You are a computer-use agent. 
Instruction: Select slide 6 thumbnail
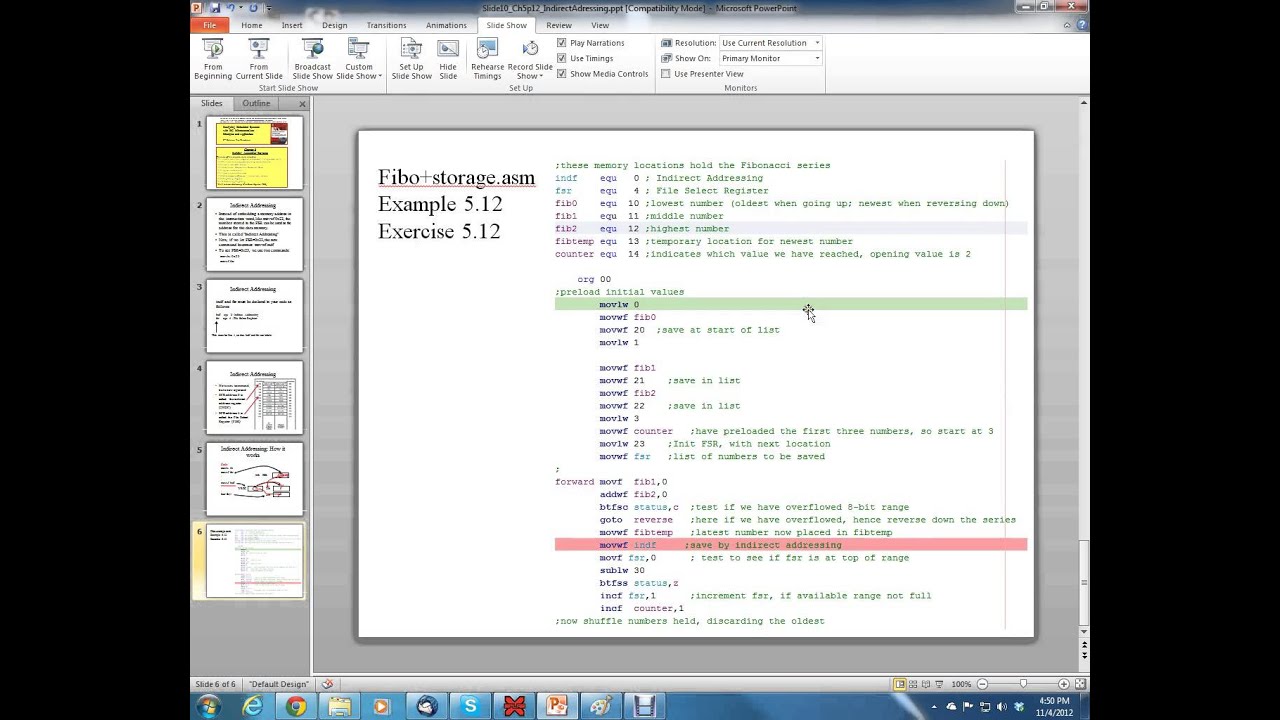tap(254, 562)
